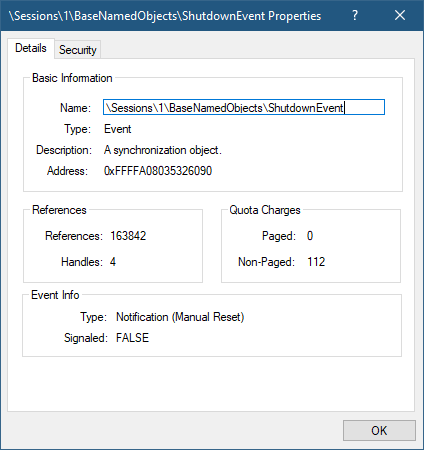The height and width of the screenshot is (450, 424).
Task: Click the OK button
Action: (379, 430)
